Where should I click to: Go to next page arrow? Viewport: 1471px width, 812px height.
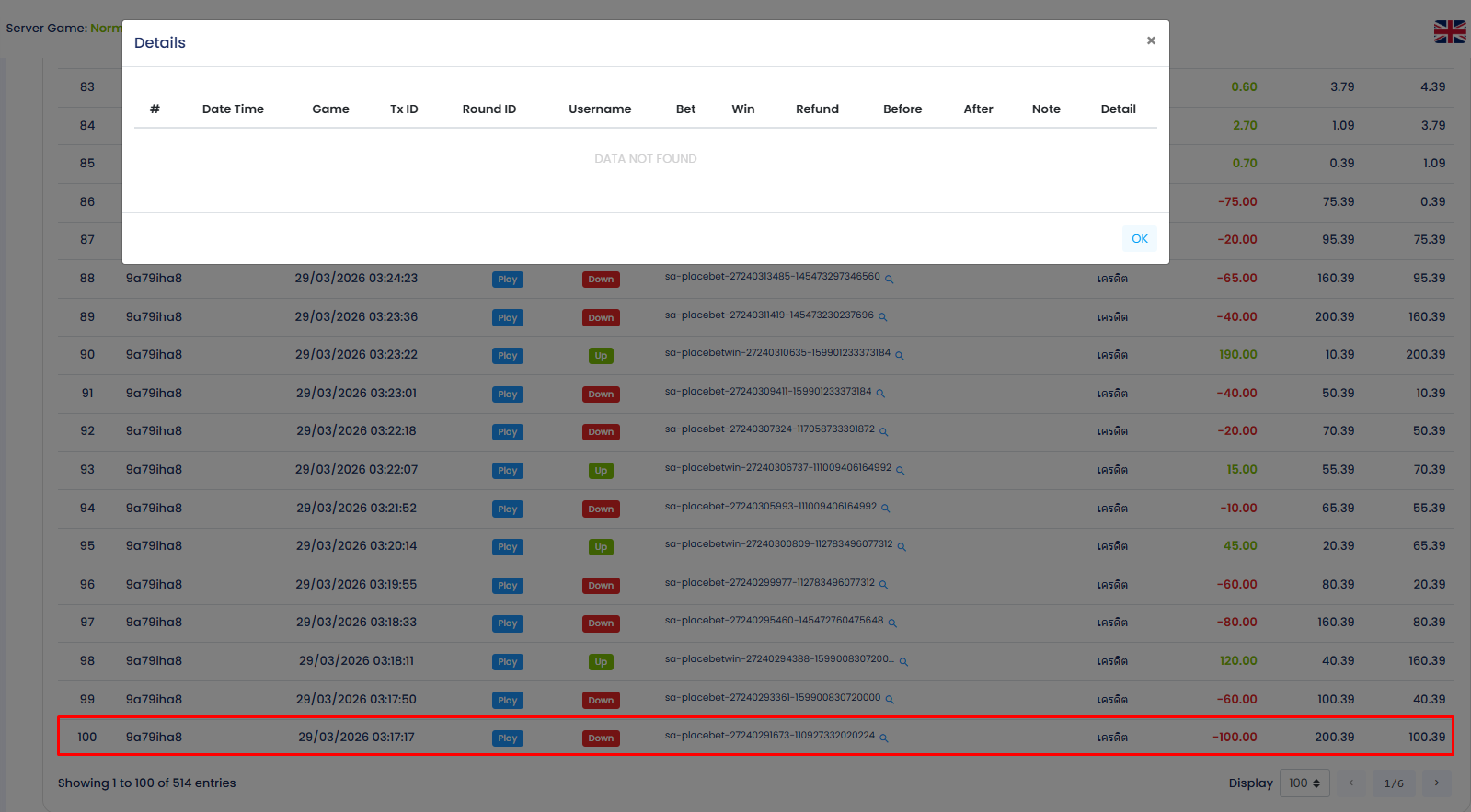point(1436,783)
